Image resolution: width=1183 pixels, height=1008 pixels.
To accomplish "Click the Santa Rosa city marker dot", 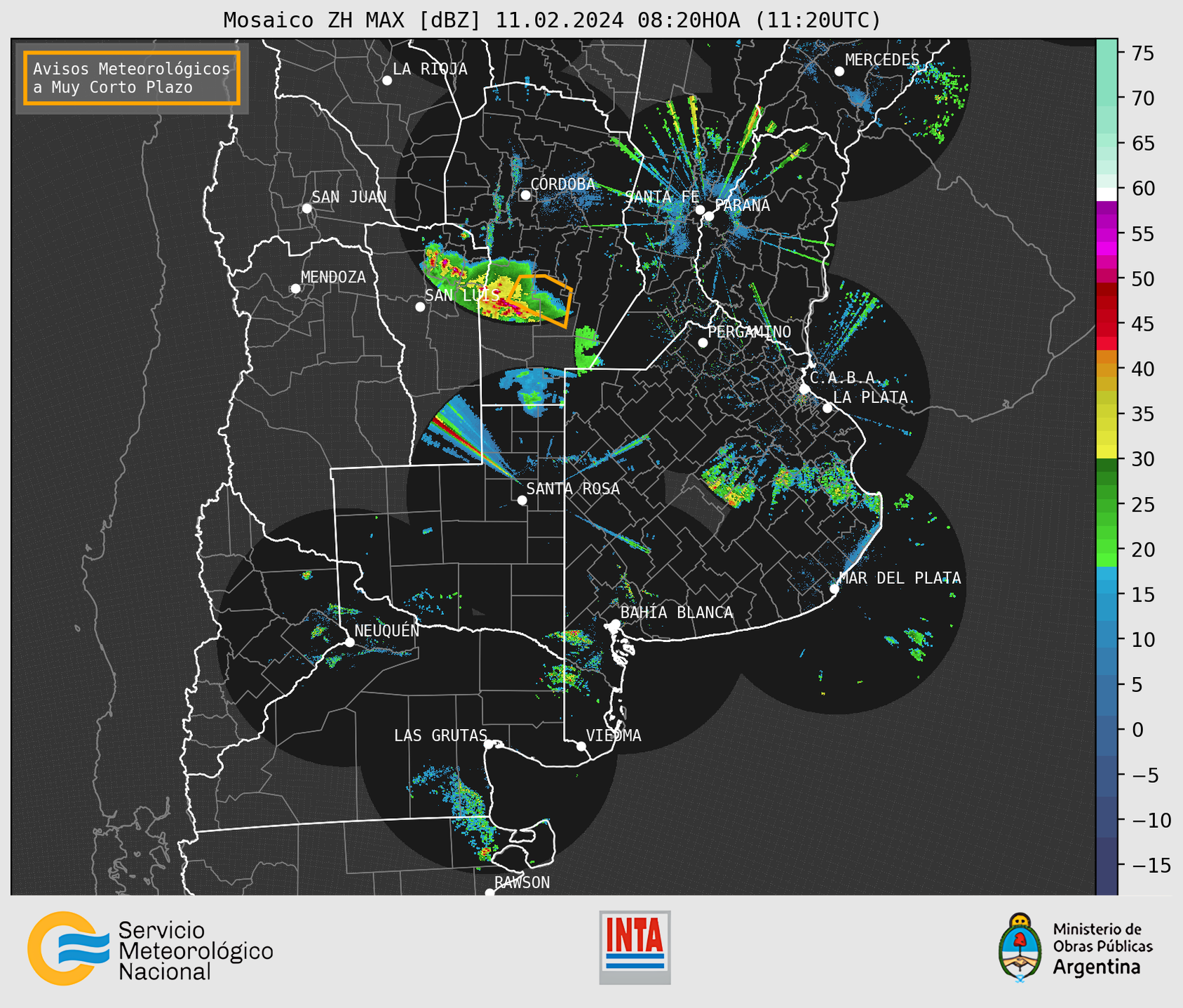I will [522, 500].
